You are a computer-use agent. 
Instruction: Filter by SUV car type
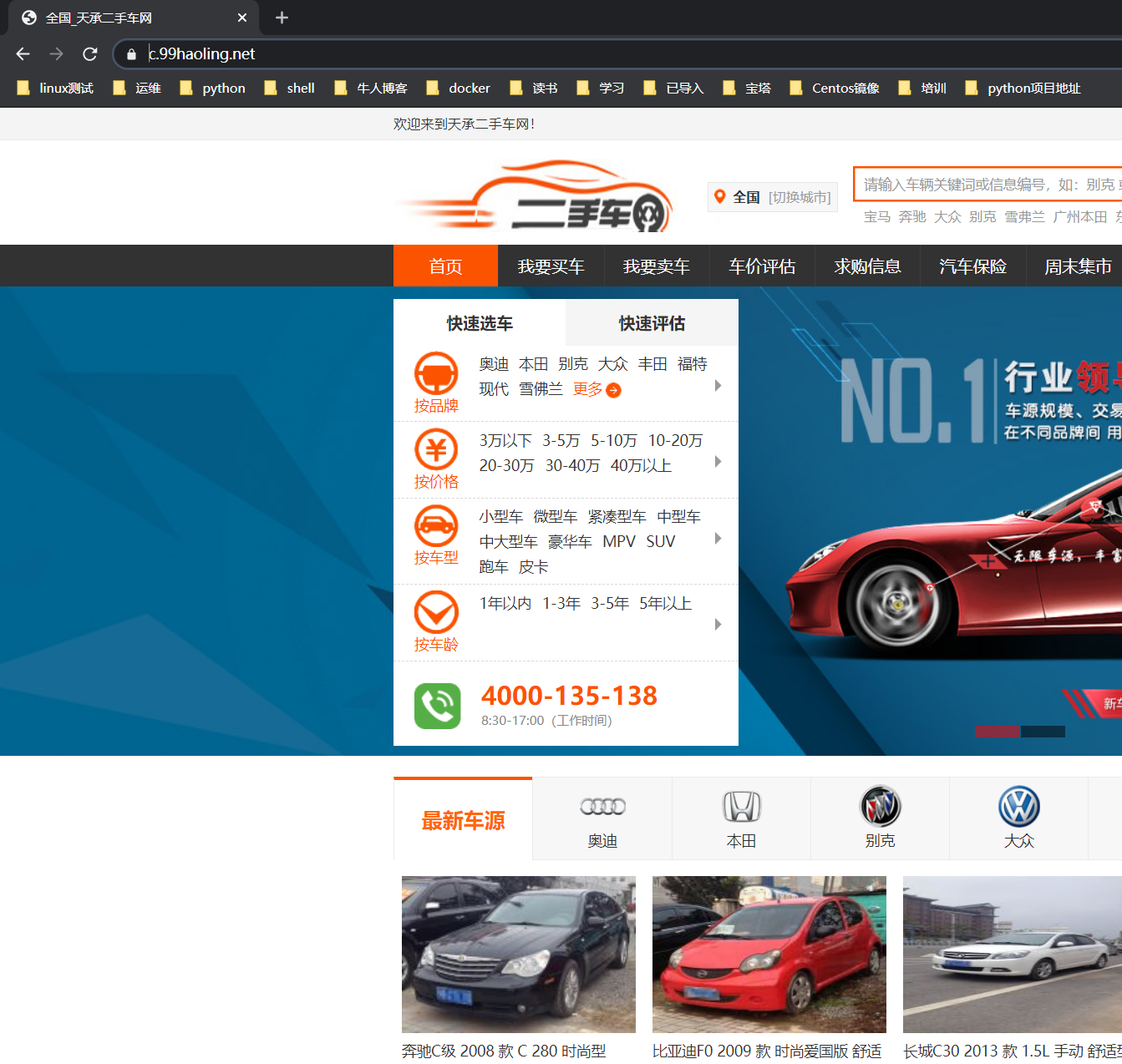coord(660,541)
